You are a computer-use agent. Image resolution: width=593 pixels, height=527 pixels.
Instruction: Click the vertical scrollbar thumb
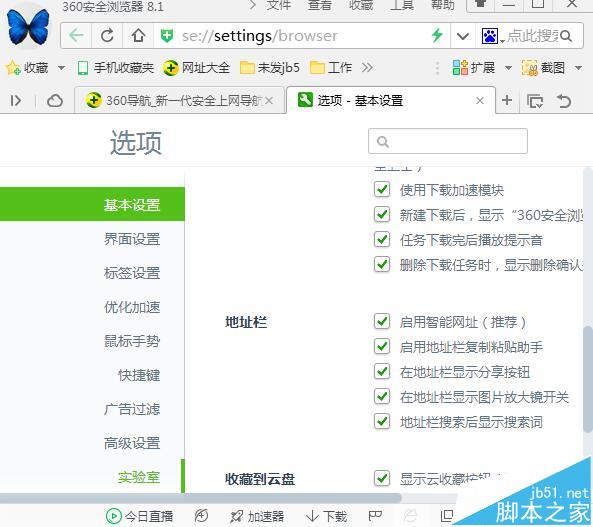(x=588, y=379)
